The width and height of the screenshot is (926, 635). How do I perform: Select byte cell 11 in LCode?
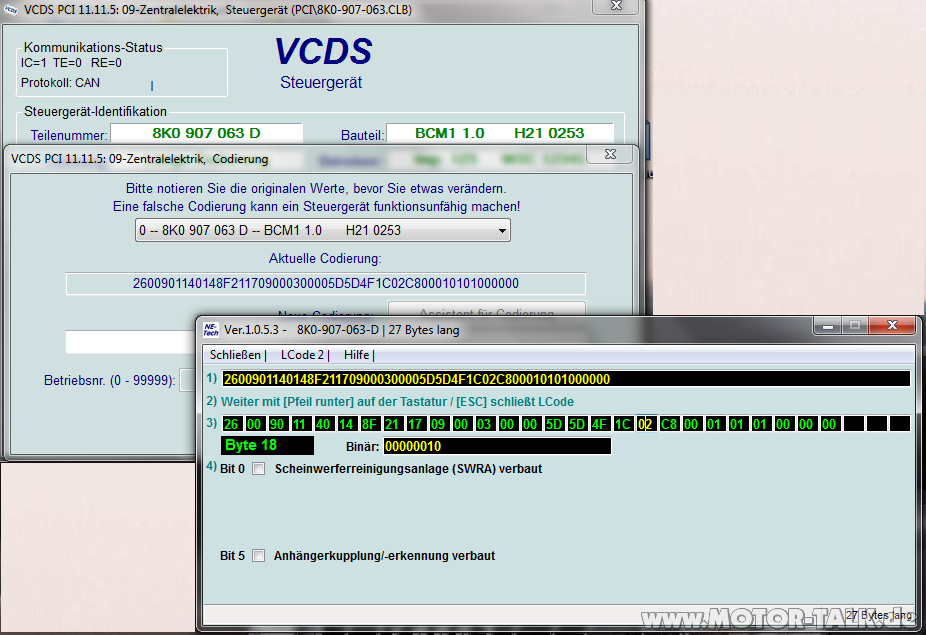tap(300, 424)
